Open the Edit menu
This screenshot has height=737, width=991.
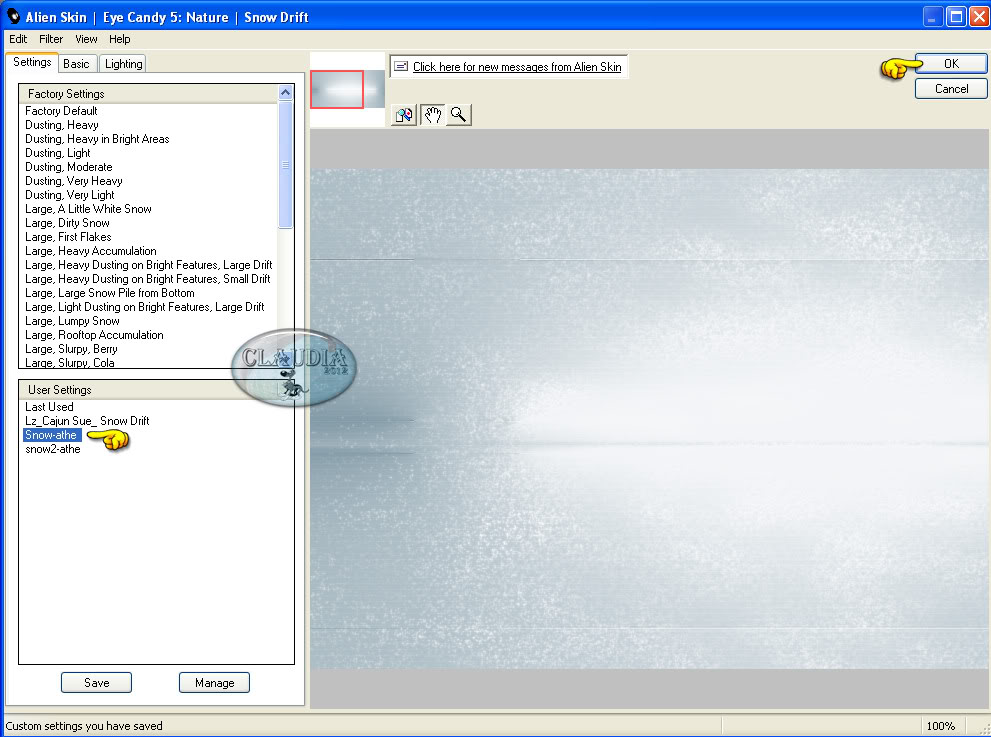click(18, 39)
